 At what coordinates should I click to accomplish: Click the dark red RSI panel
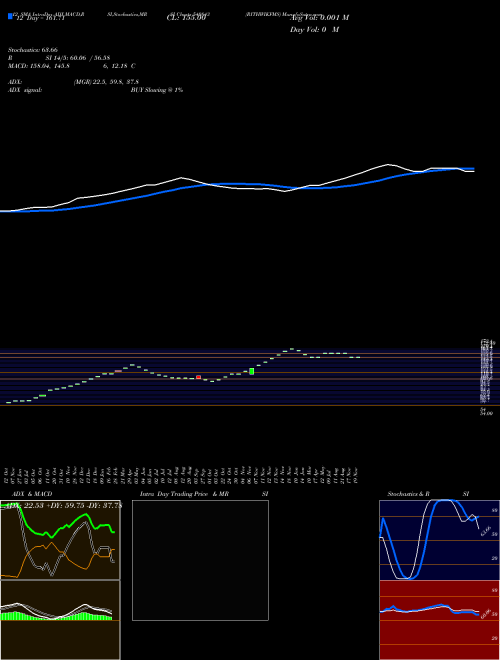coord(439,620)
